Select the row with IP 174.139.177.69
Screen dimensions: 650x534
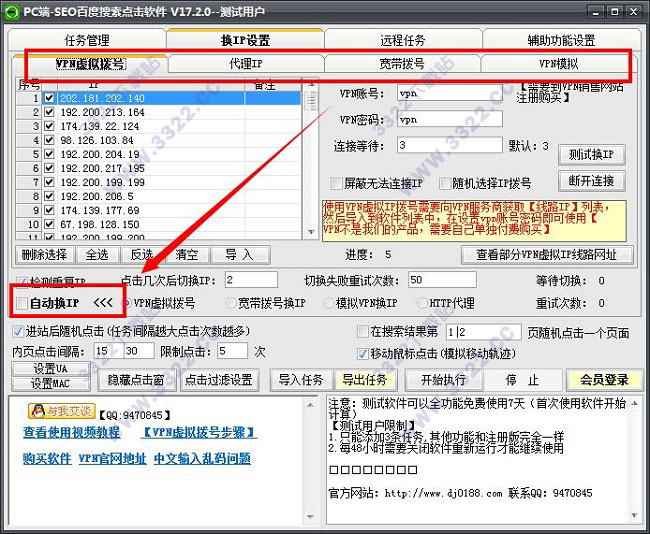[159, 210]
